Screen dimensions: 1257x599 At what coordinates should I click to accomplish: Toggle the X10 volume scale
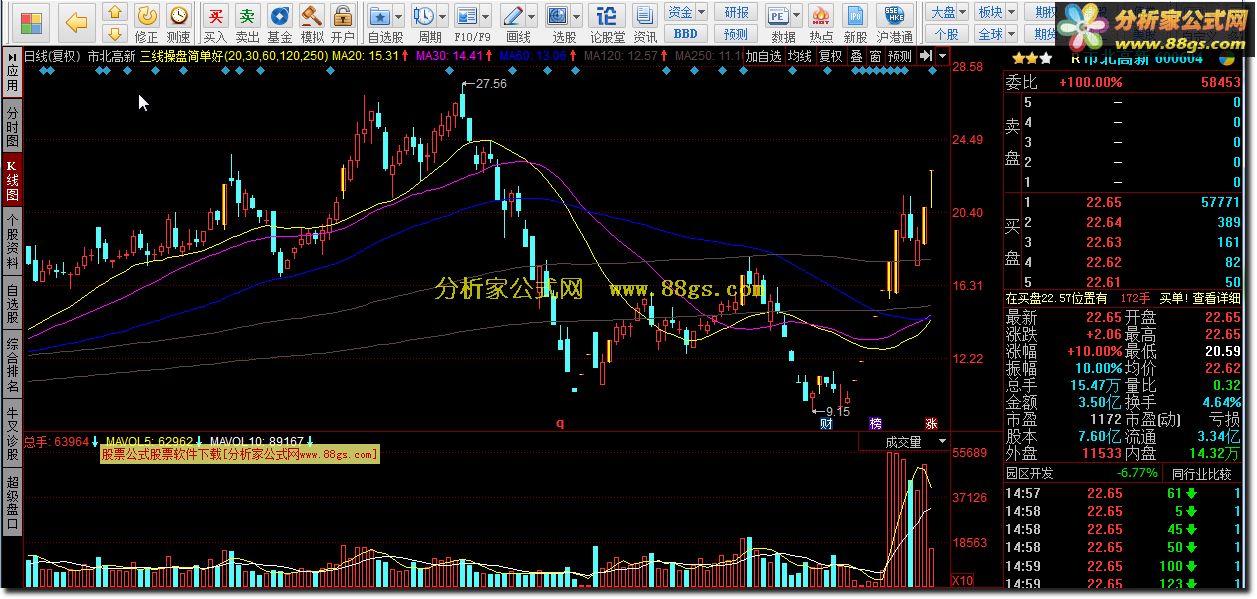(x=962, y=580)
